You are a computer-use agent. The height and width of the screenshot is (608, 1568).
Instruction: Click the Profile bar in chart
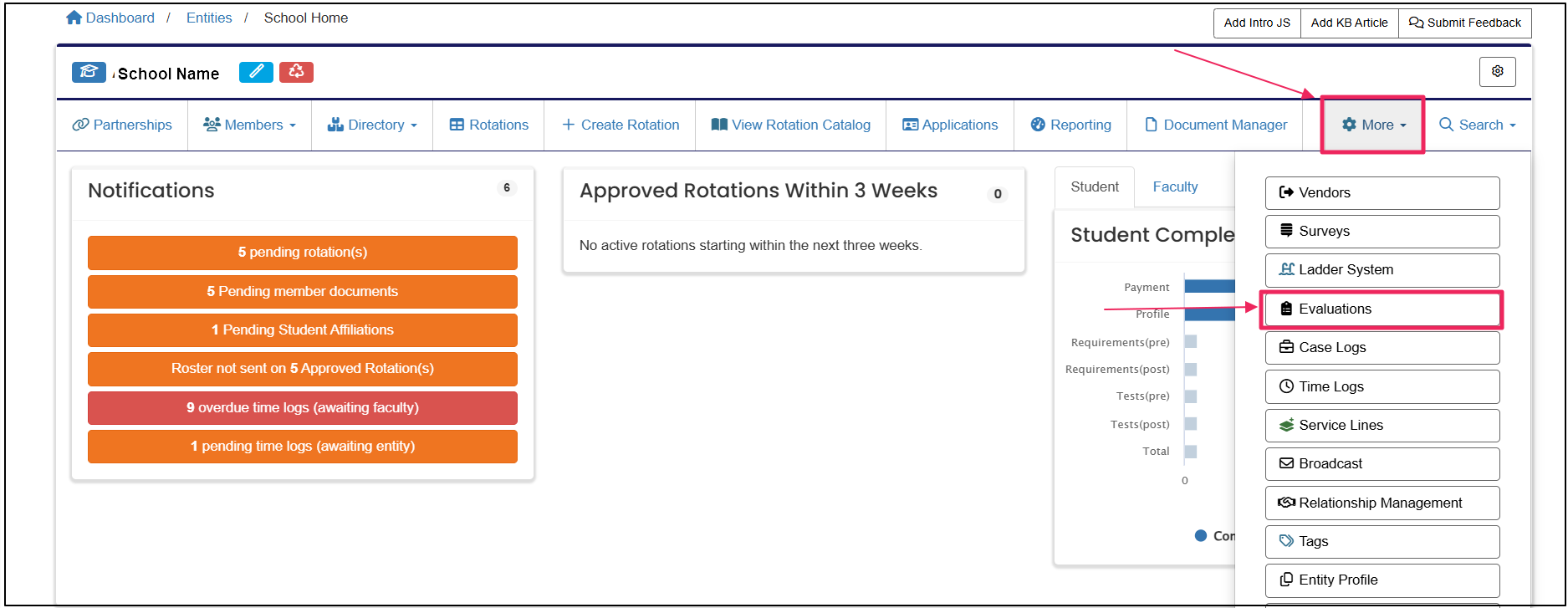[1210, 314]
